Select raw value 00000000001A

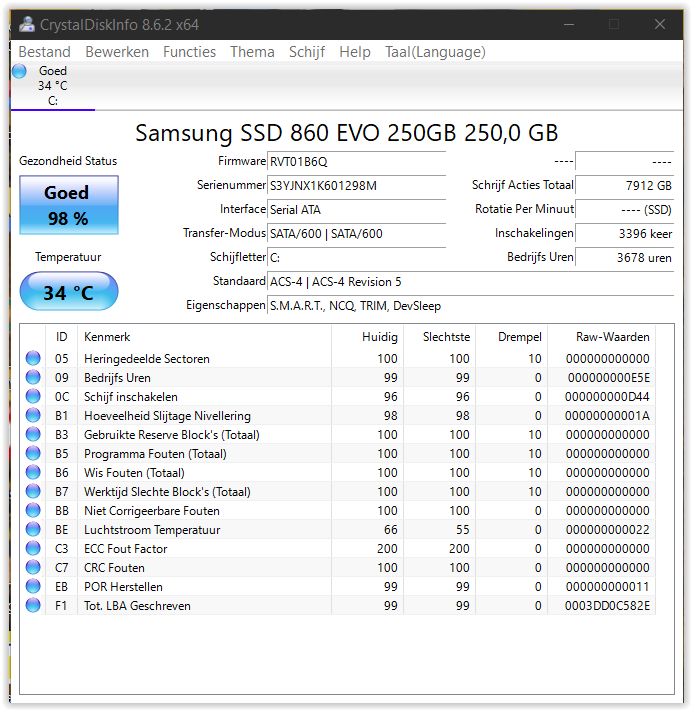[607, 416]
